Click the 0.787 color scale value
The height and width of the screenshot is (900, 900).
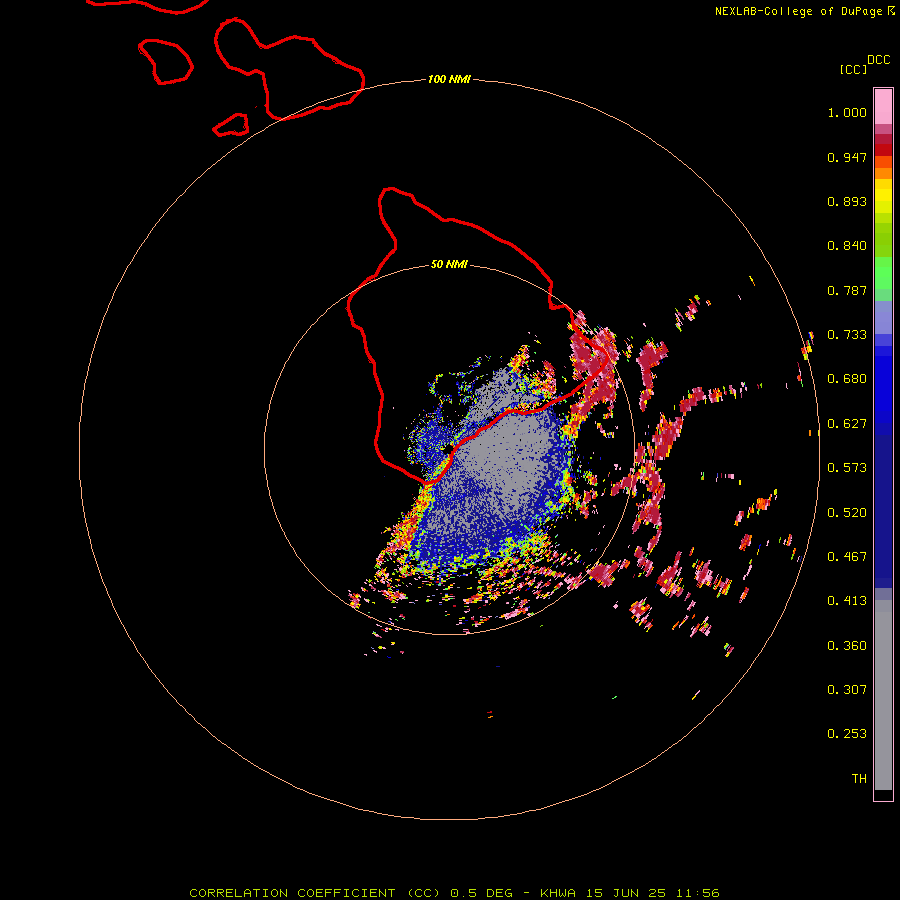[x=847, y=290]
